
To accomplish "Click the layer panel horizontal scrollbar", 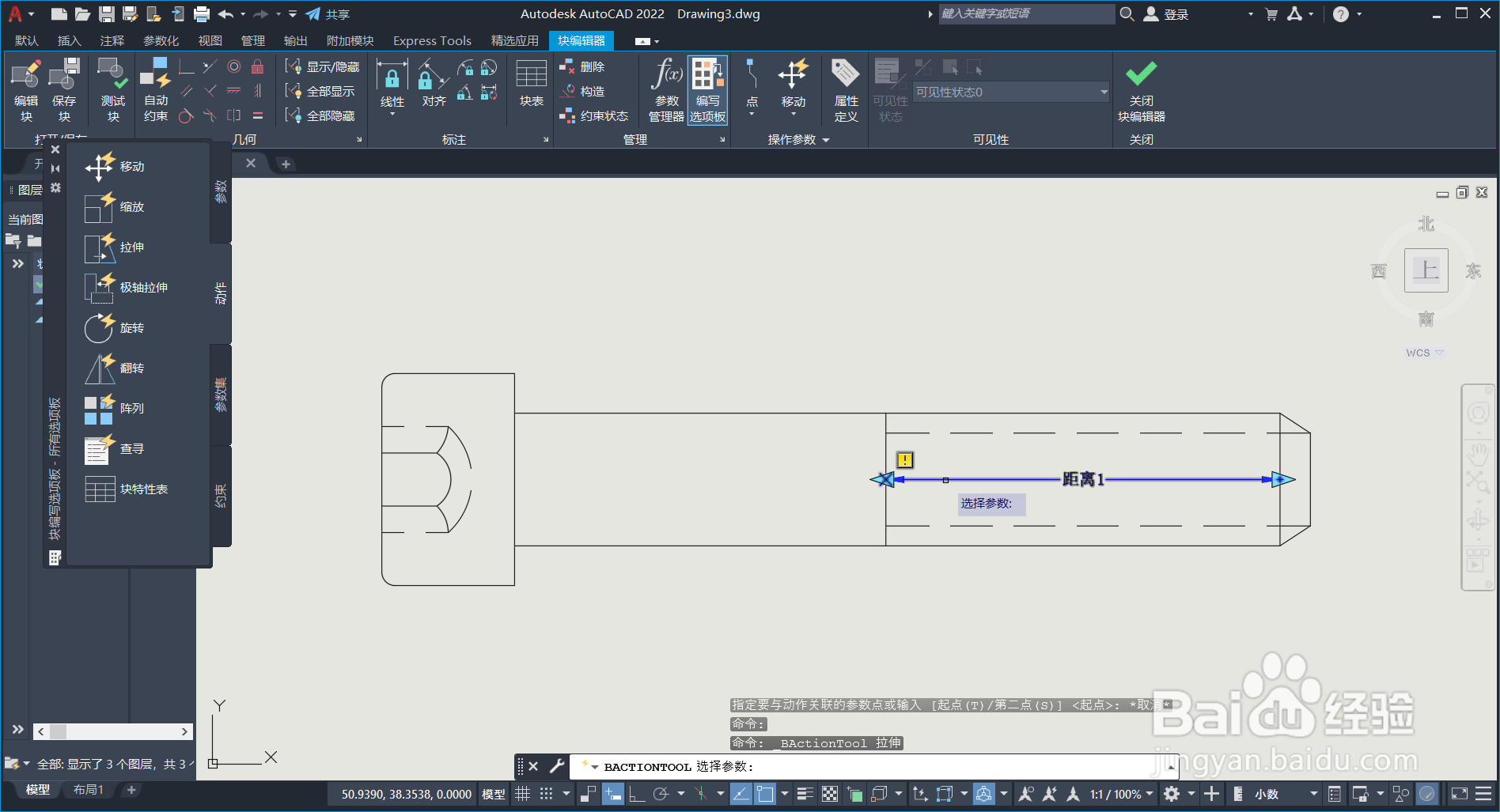I will click(x=112, y=731).
